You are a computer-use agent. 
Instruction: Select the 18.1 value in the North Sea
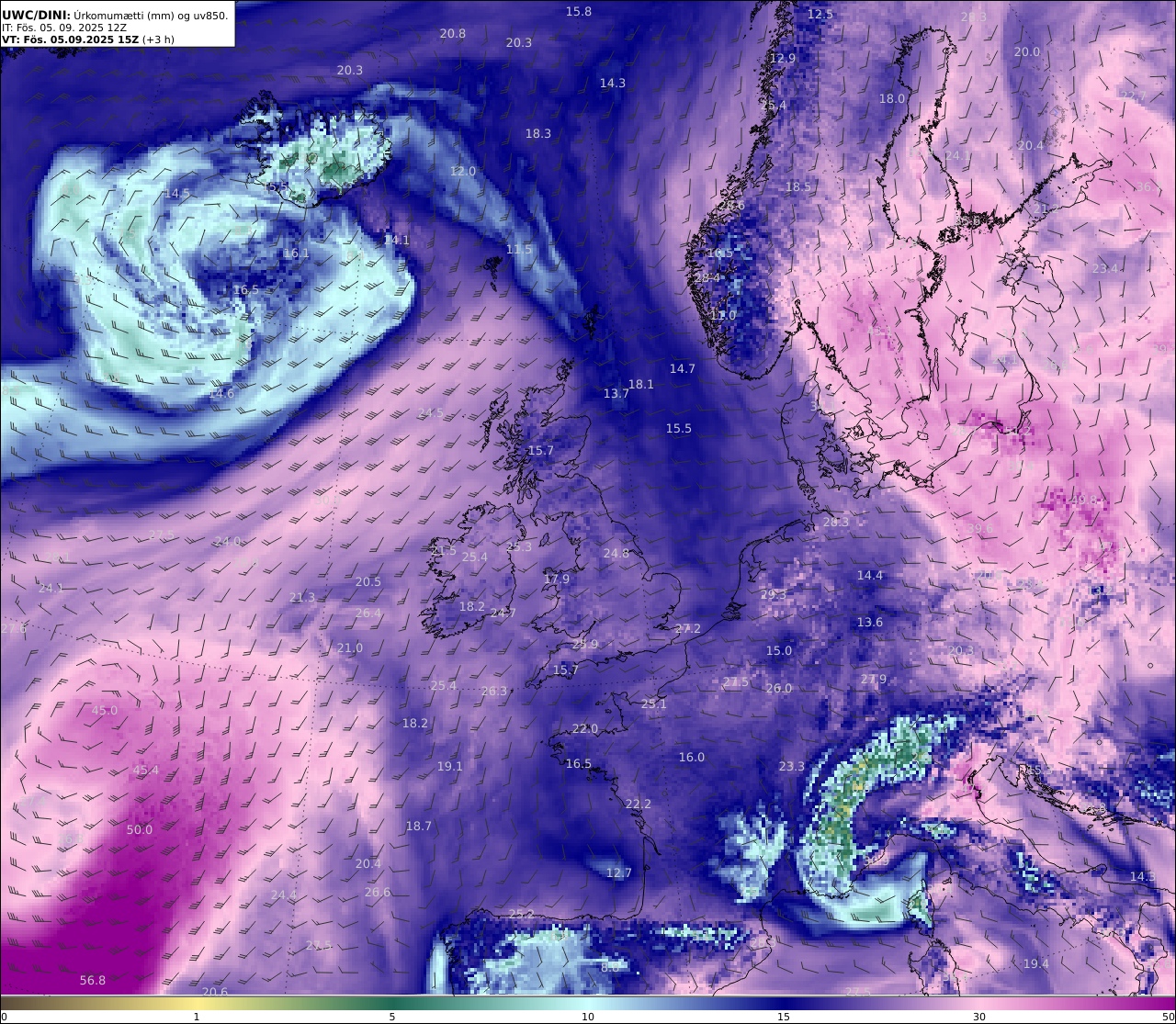point(641,385)
